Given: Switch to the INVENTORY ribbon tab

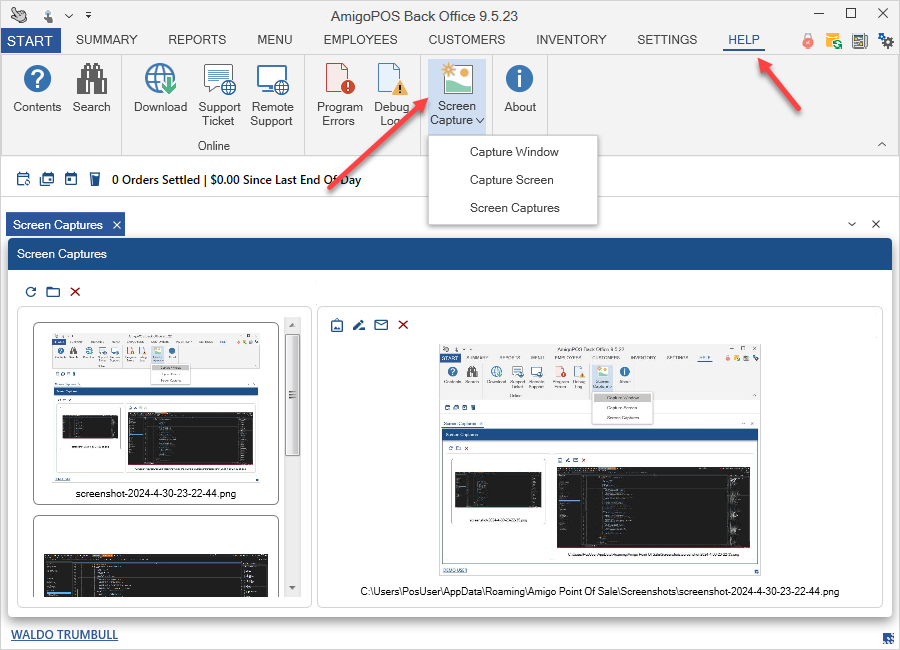Looking at the screenshot, I should pyautogui.click(x=571, y=40).
